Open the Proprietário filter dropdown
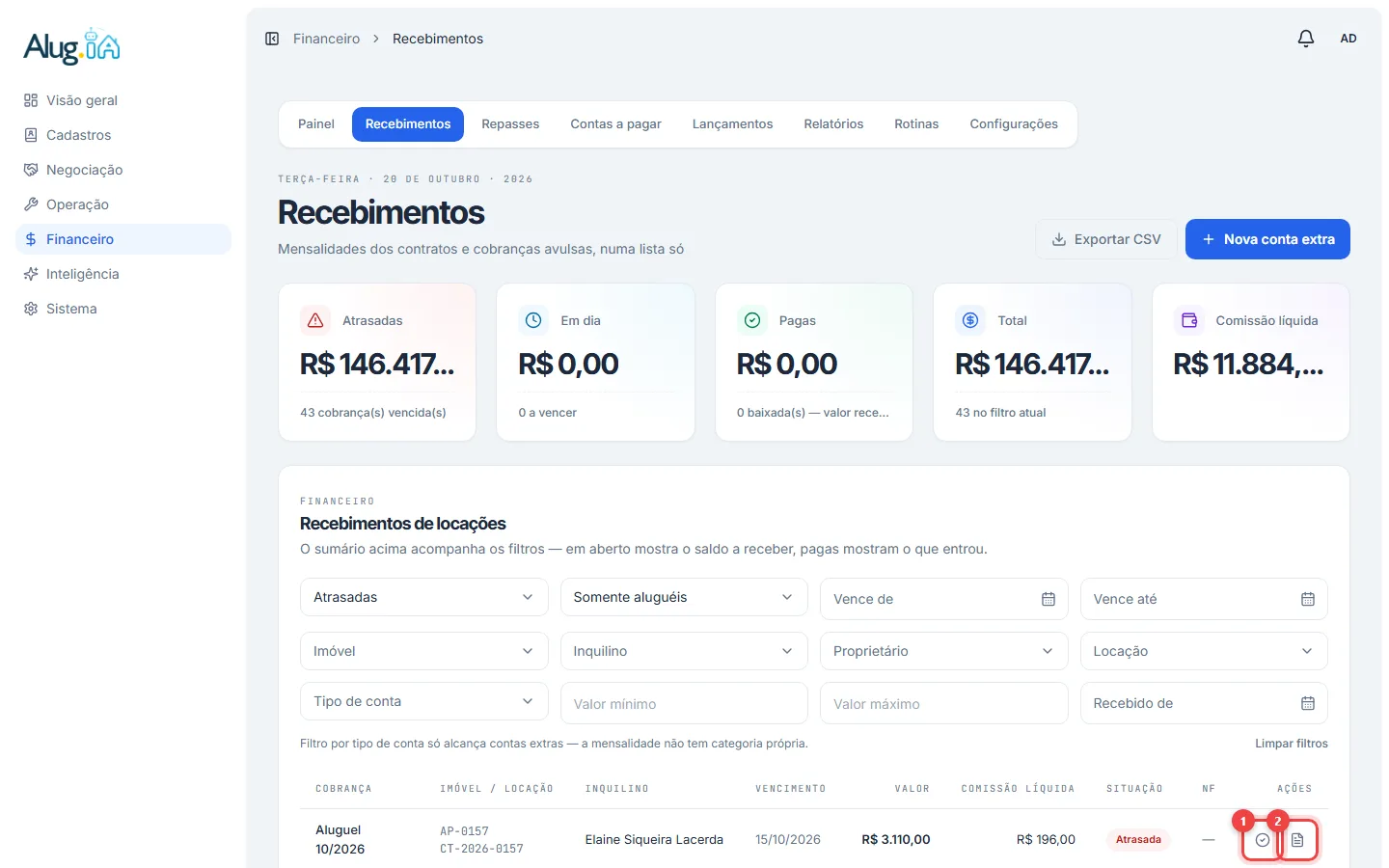Image resolution: width=1389 pixels, height=868 pixels. point(944,651)
